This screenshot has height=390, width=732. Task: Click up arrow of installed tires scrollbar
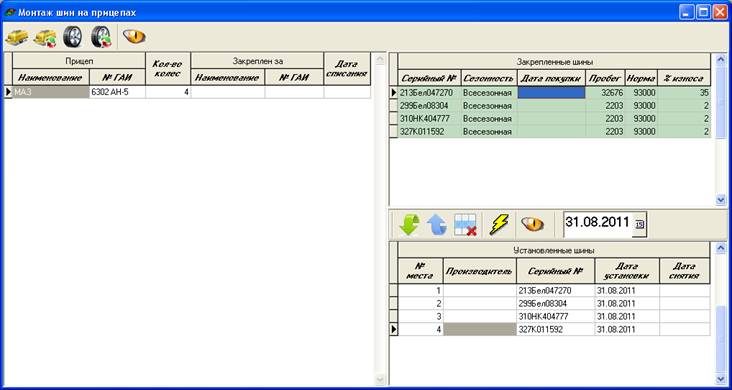click(720, 248)
